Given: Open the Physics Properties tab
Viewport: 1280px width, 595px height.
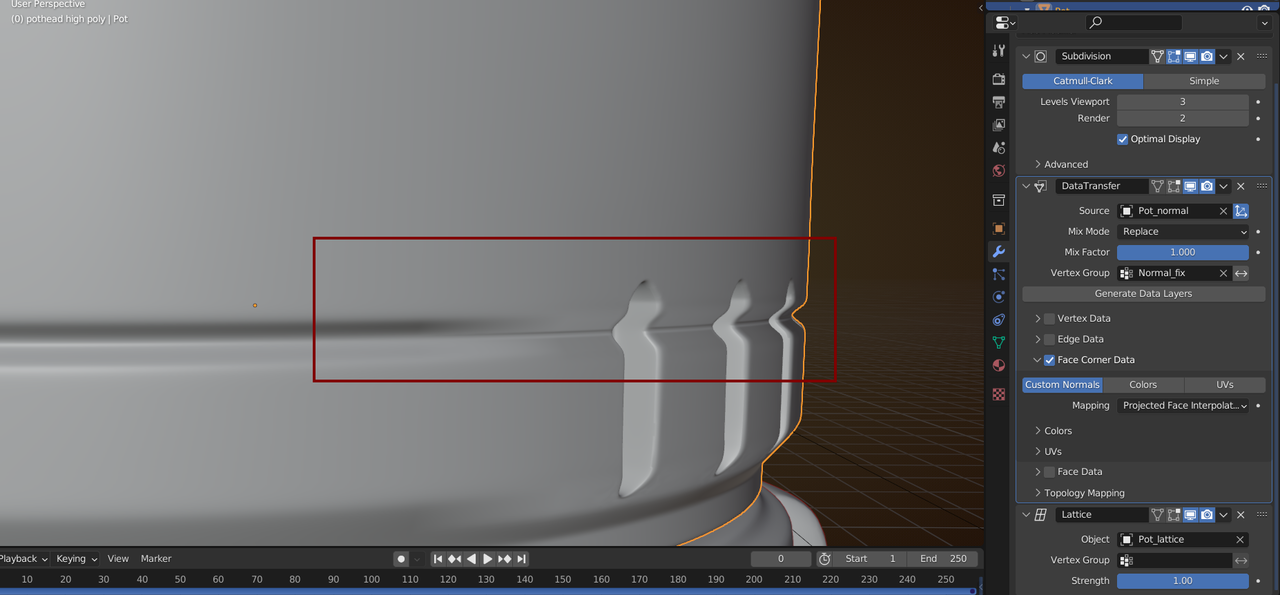Looking at the screenshot, I should [x=998, y=296].
